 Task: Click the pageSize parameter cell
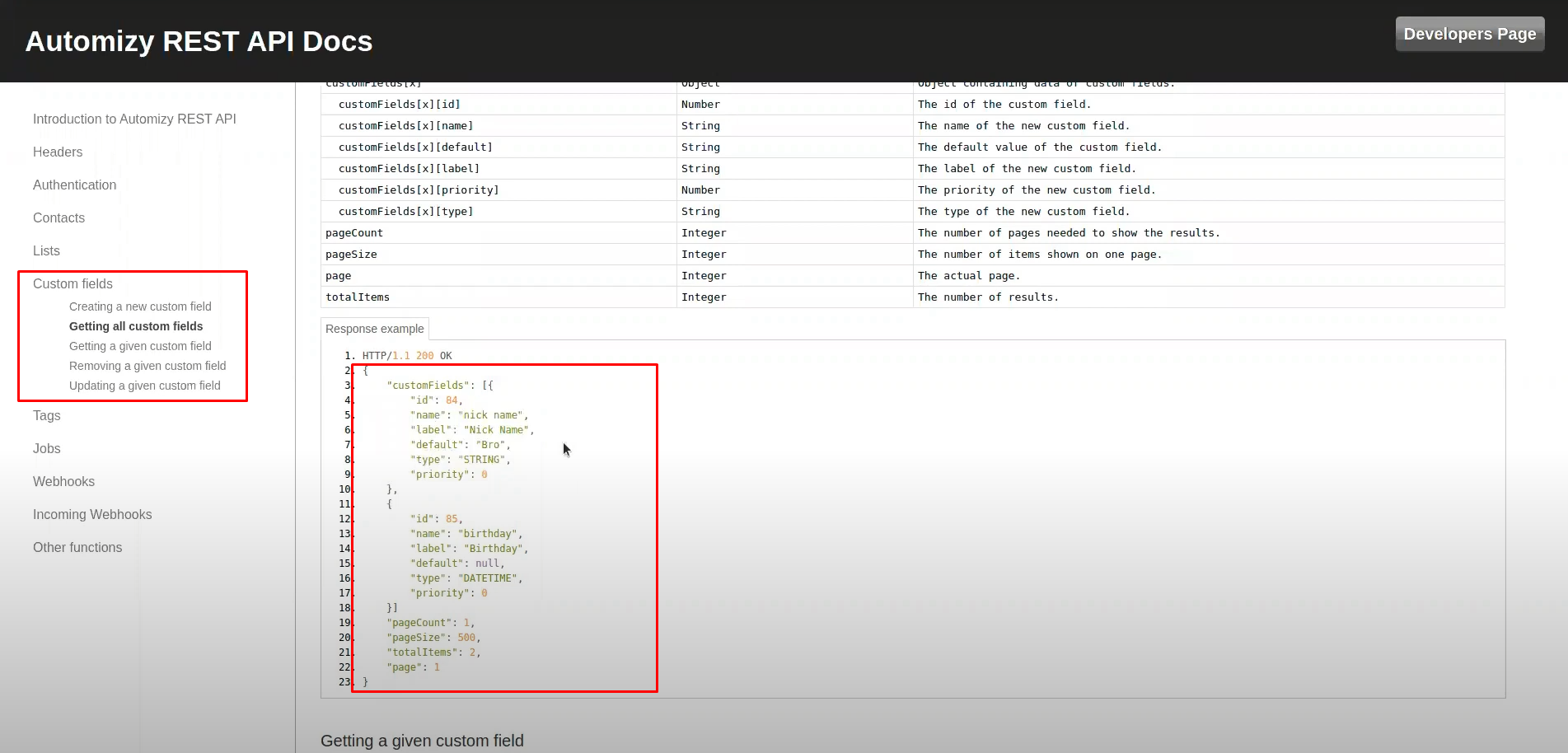pos(498,255)
